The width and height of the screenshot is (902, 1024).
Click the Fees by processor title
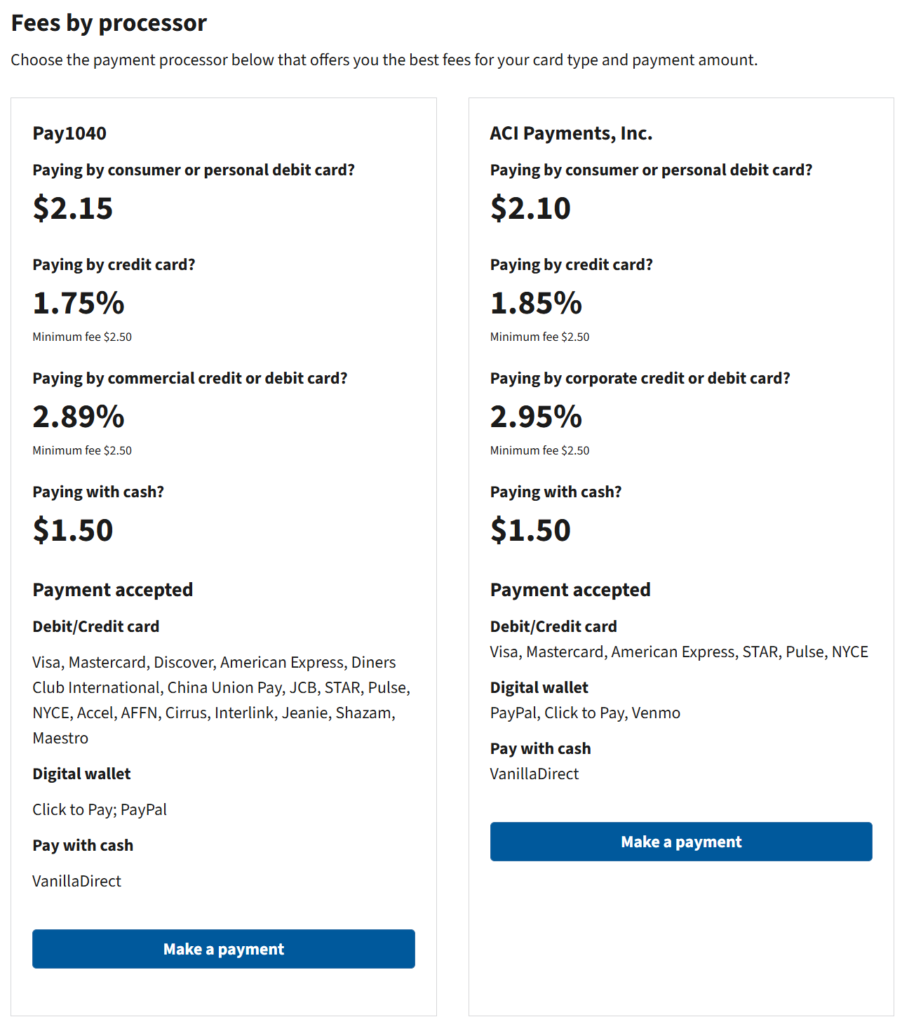109,23
